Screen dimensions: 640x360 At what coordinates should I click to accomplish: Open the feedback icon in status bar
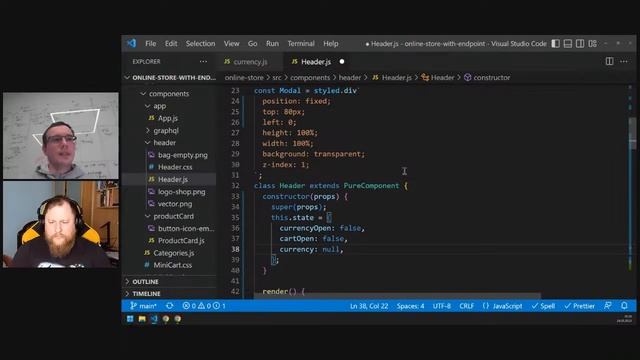[608, 306]
